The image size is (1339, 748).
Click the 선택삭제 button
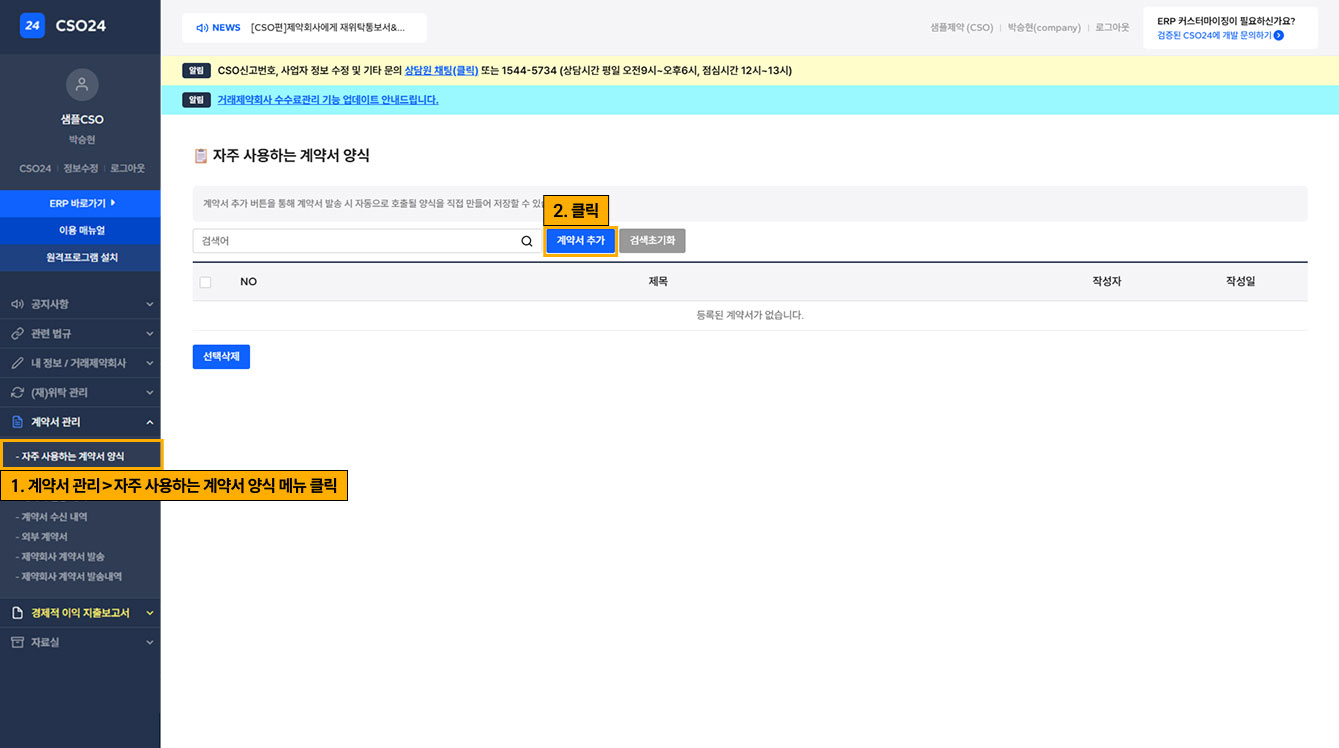pyautogui.click(x=221, y=357)
